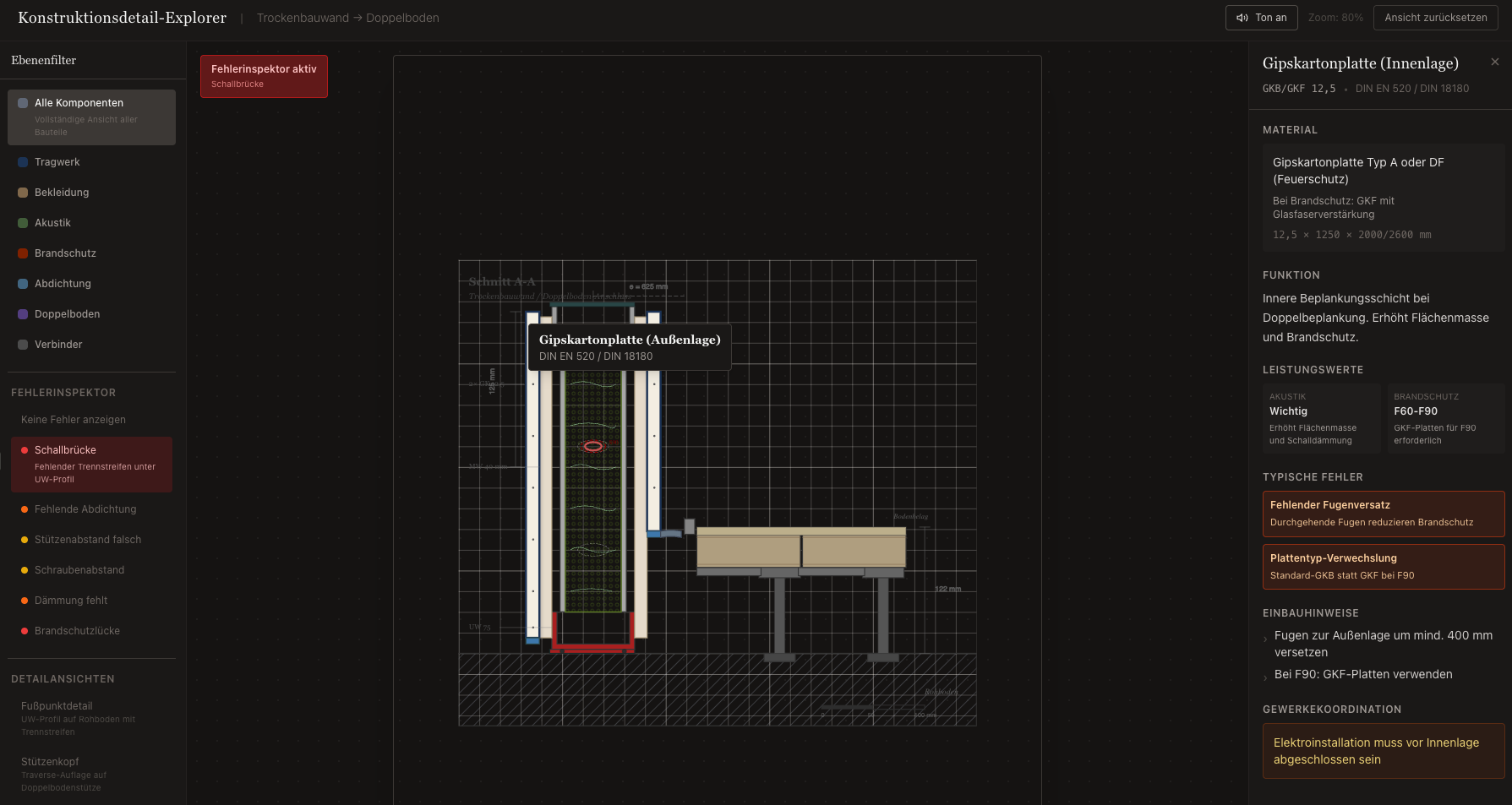Choose the Fehlende Abdichtung error
This screenshot has width=1512, height=805.
[x=85, y=509]
